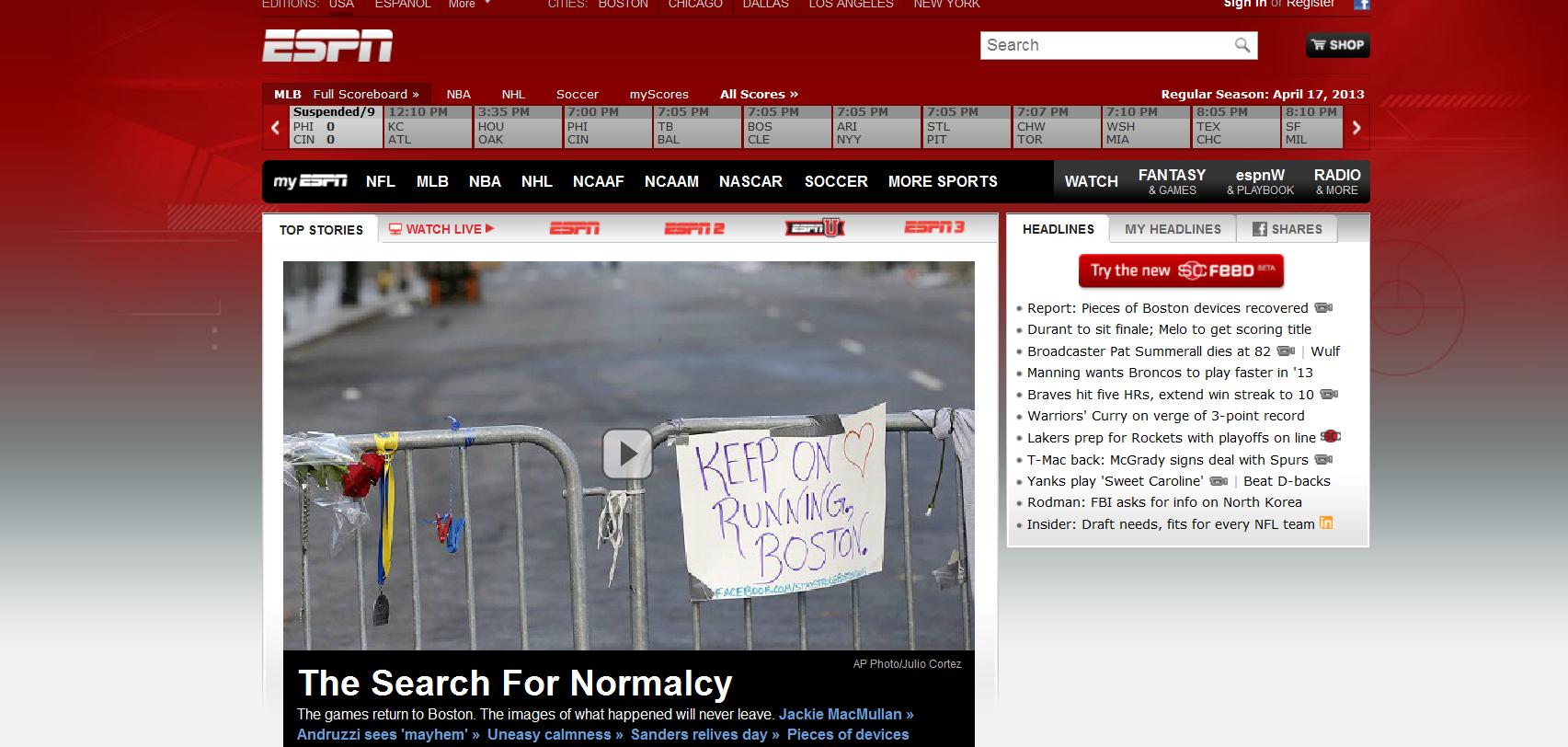The height and width of the screenshot is (747, 1568).
Task: Switch scoreboard to NBA
Action: point(458,94)
